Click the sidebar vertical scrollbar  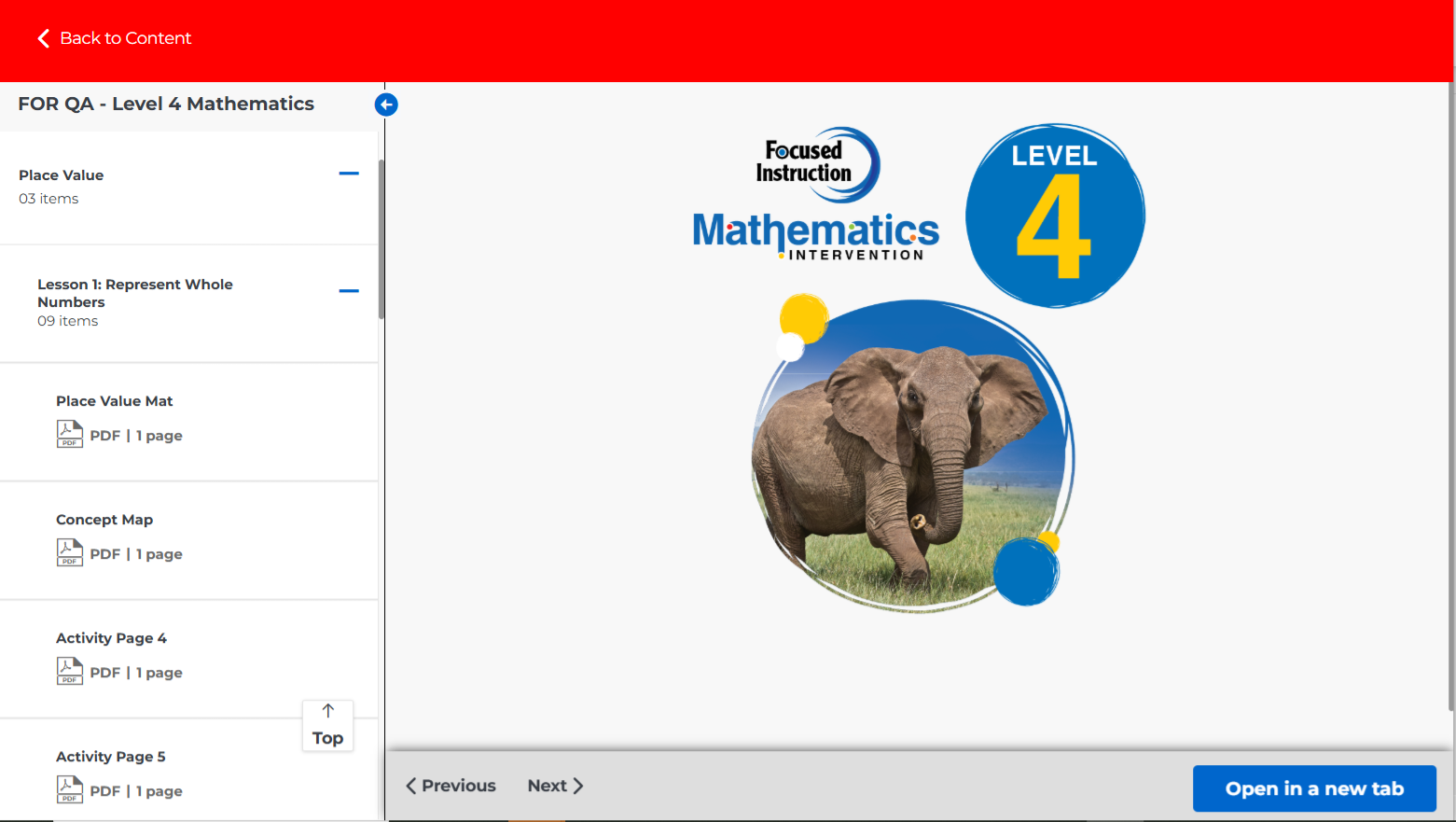point(381,239)
